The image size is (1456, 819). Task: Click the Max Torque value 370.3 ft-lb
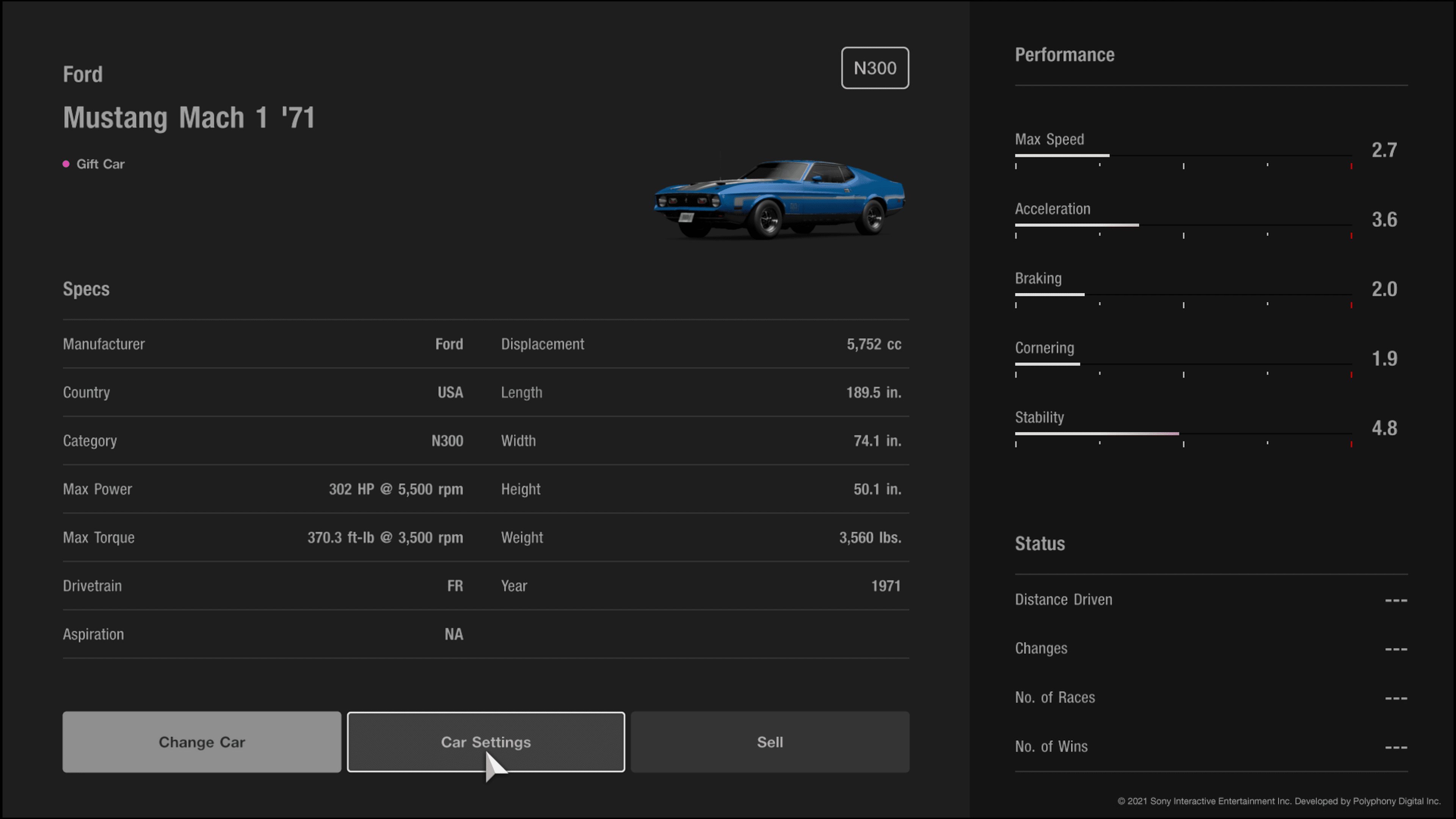click(385, 538)
